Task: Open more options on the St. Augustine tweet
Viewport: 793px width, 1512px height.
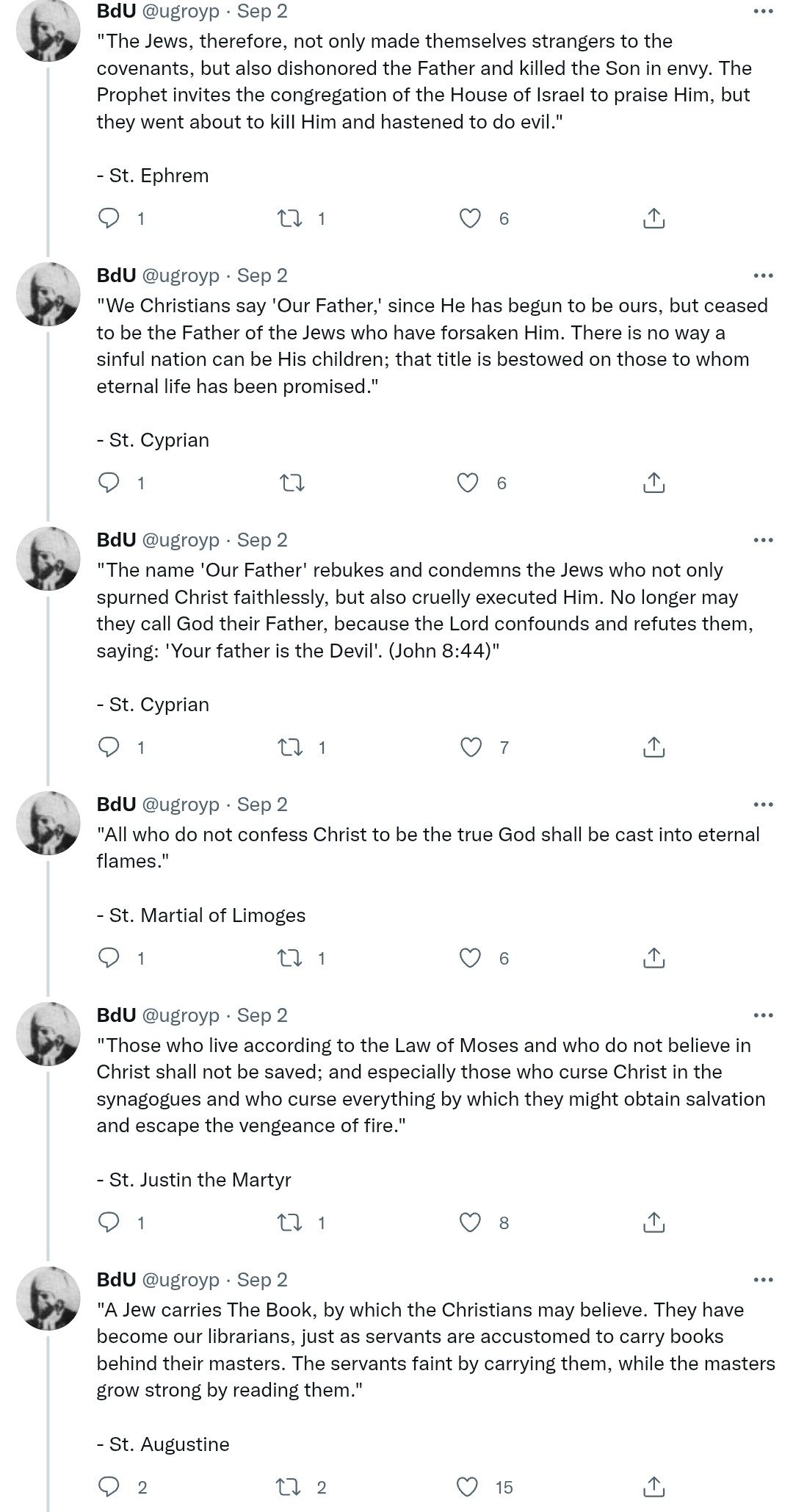Action: (x=764, y=1280)
